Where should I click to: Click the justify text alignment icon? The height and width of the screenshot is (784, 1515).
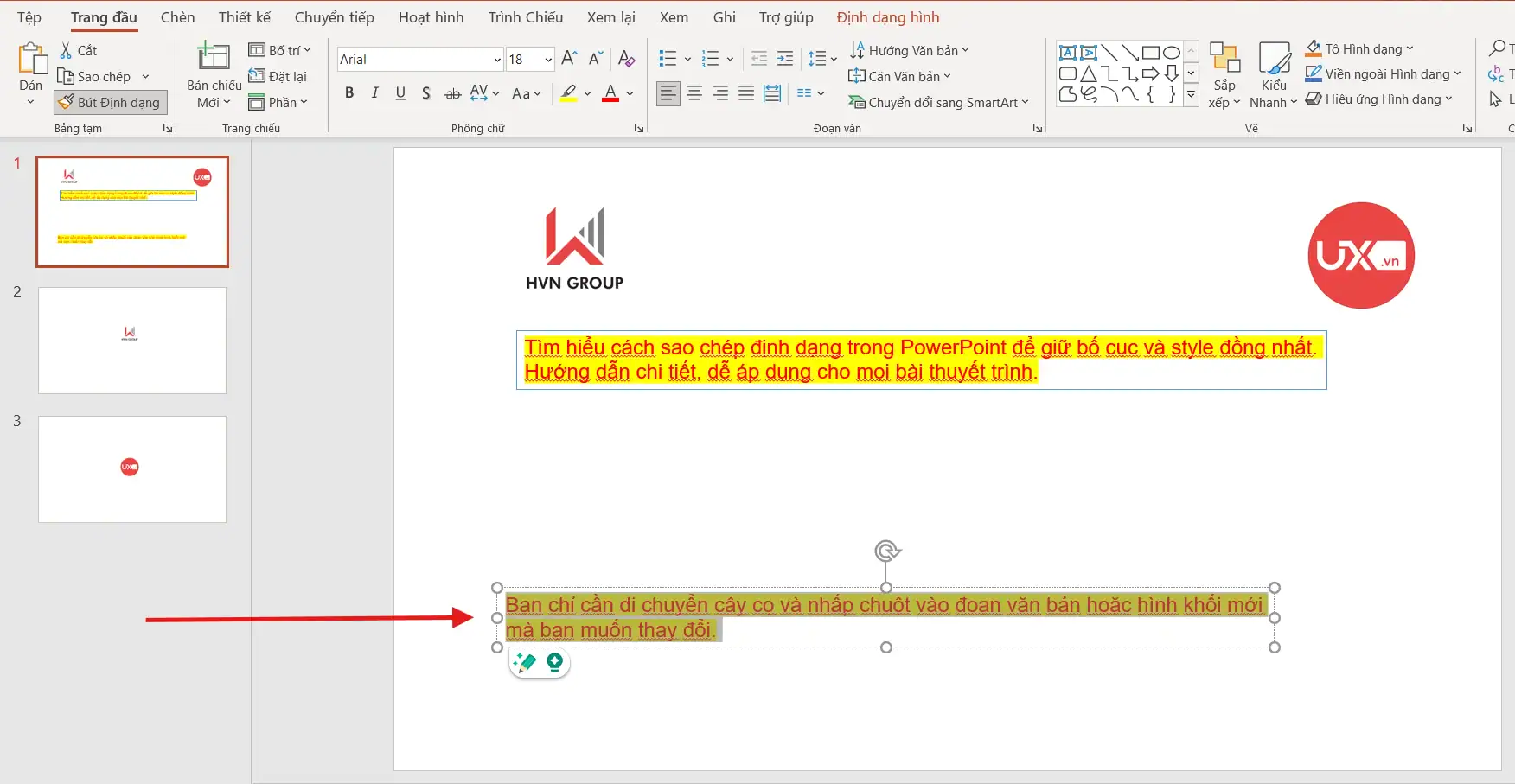[746, 93]
